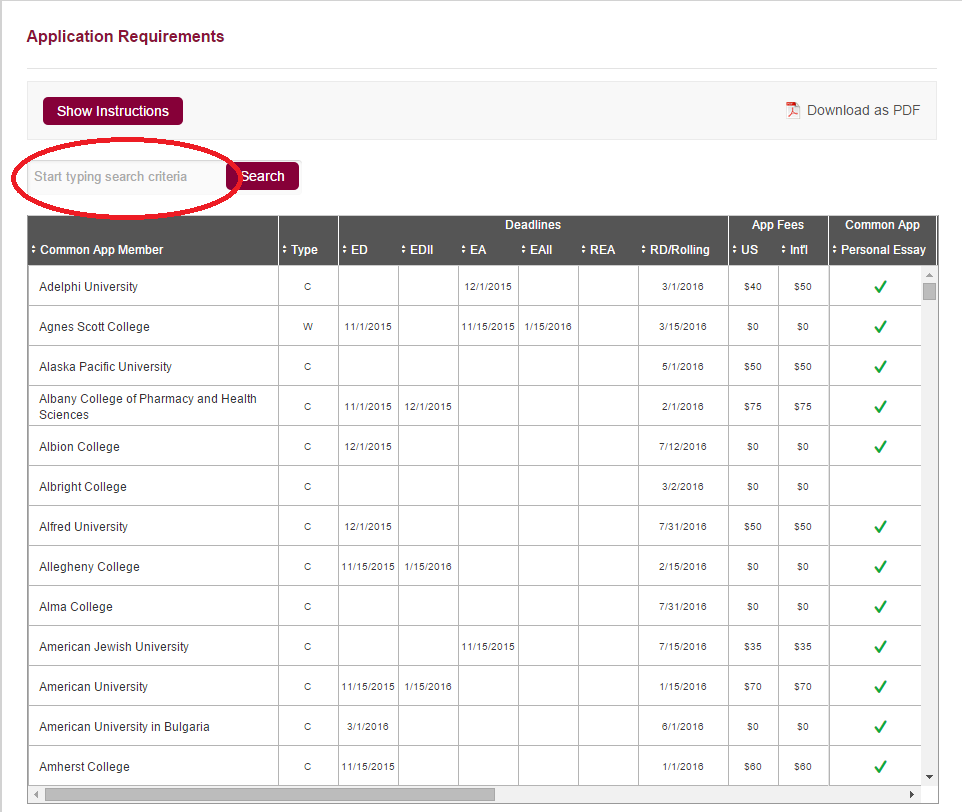The width and height of the screenshot is (962, 812).
Task: Select the Adelphi University row name
Action: 88,286
